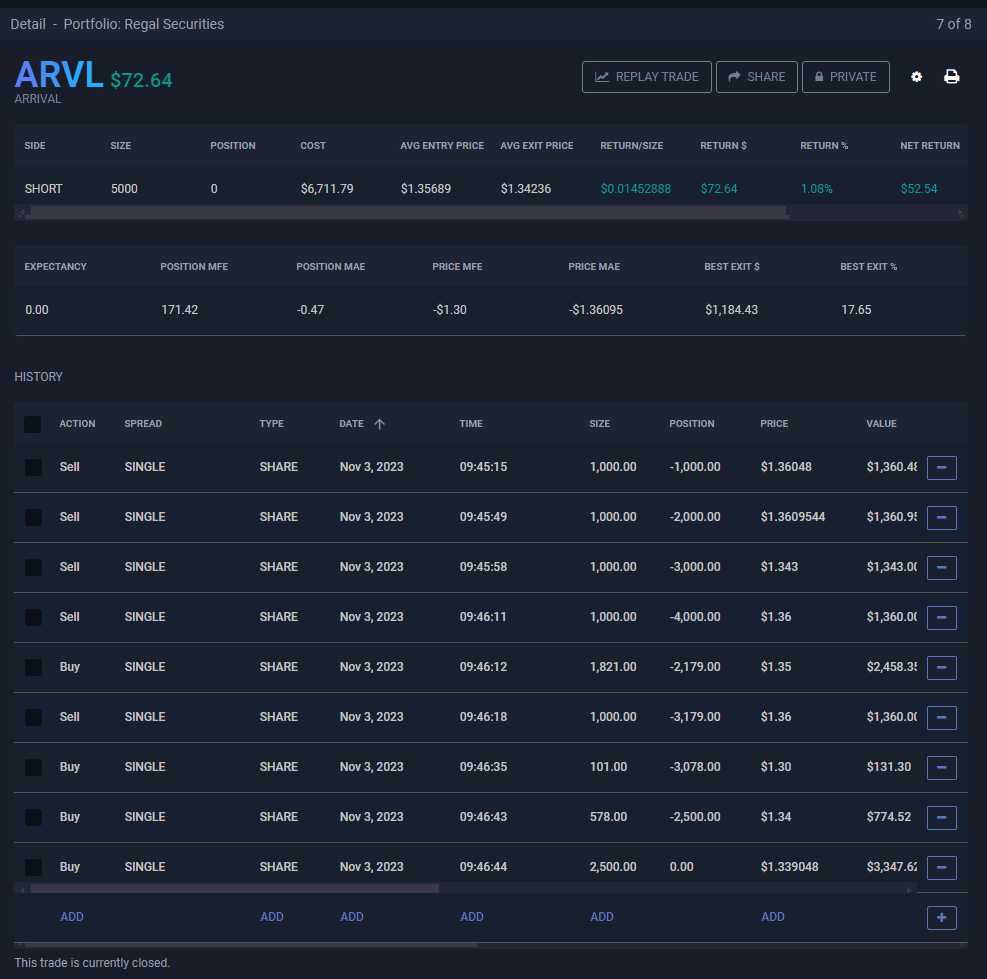Click the plus button to add history row
Viewport: 987px width, 979px height.
[x=942, y=917]
